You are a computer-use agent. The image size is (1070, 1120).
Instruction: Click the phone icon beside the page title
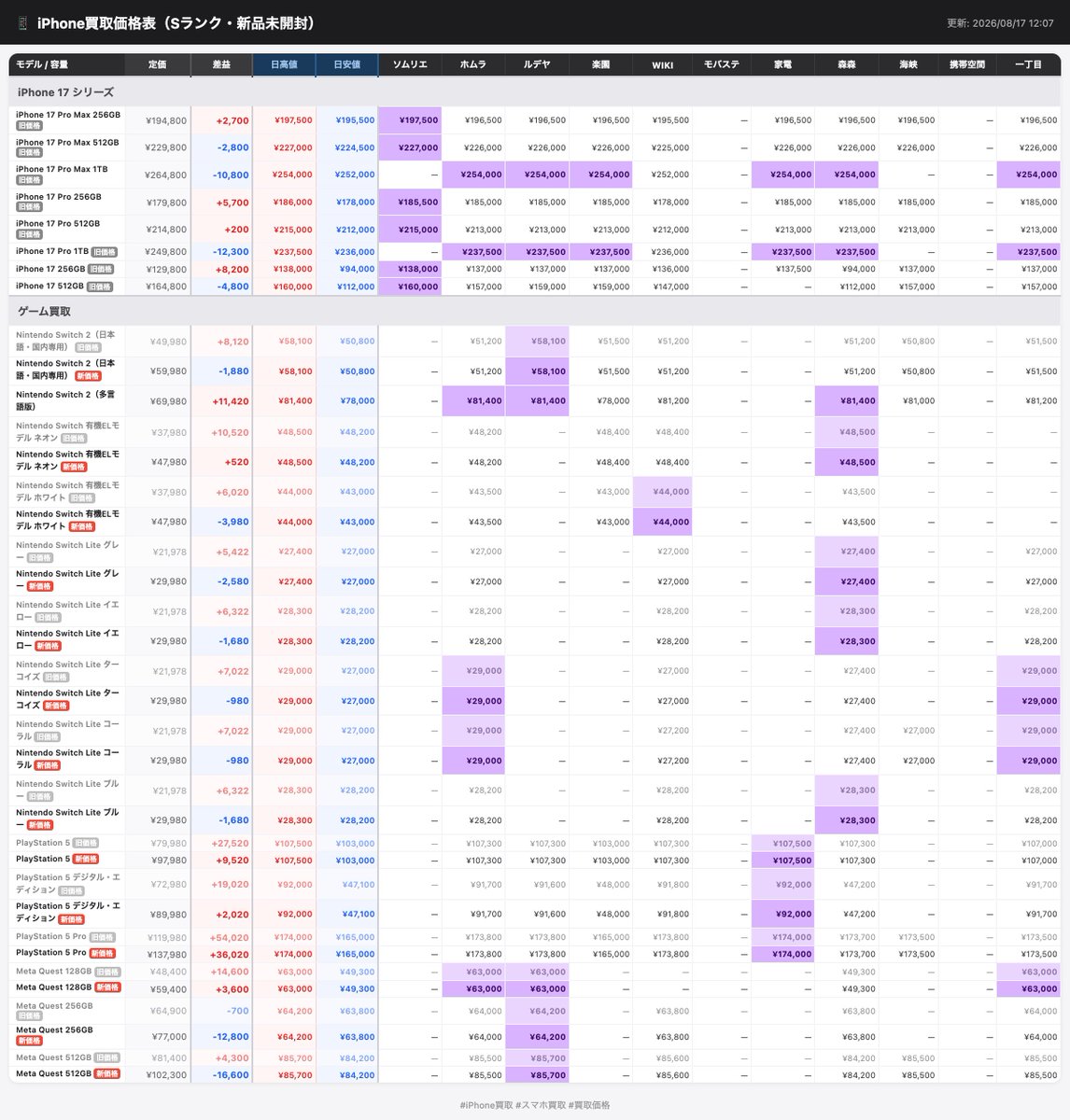point(22,23)
